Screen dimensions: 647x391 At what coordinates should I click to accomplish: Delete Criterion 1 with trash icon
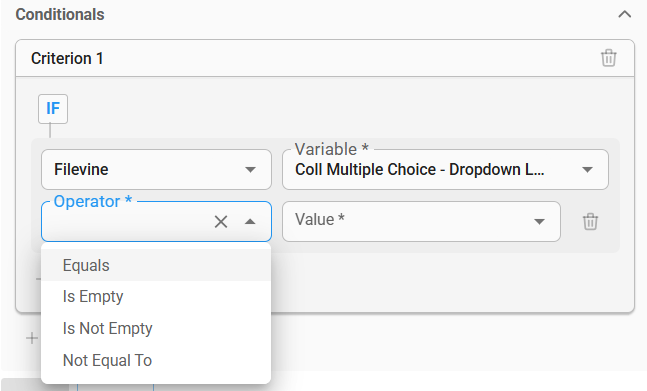[609, 58]
